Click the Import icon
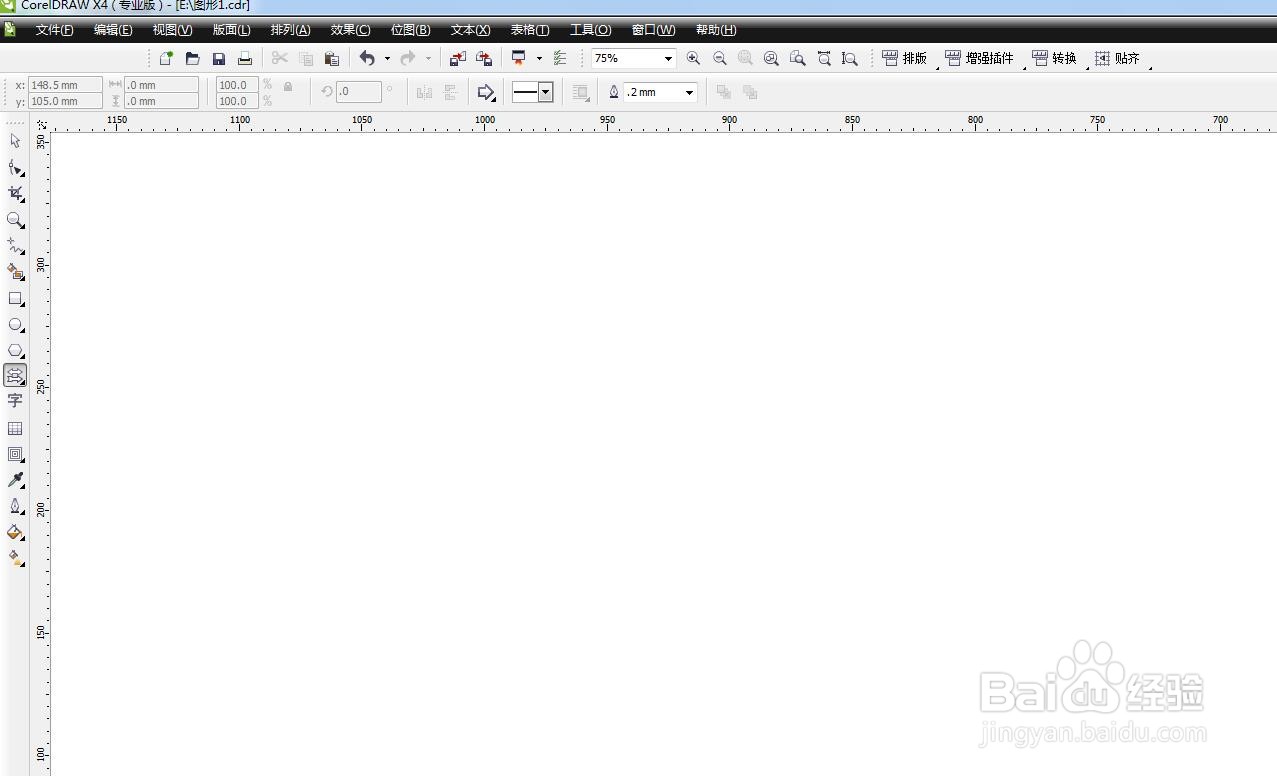This screenshot has height=776, width=1277. [457, 59]
